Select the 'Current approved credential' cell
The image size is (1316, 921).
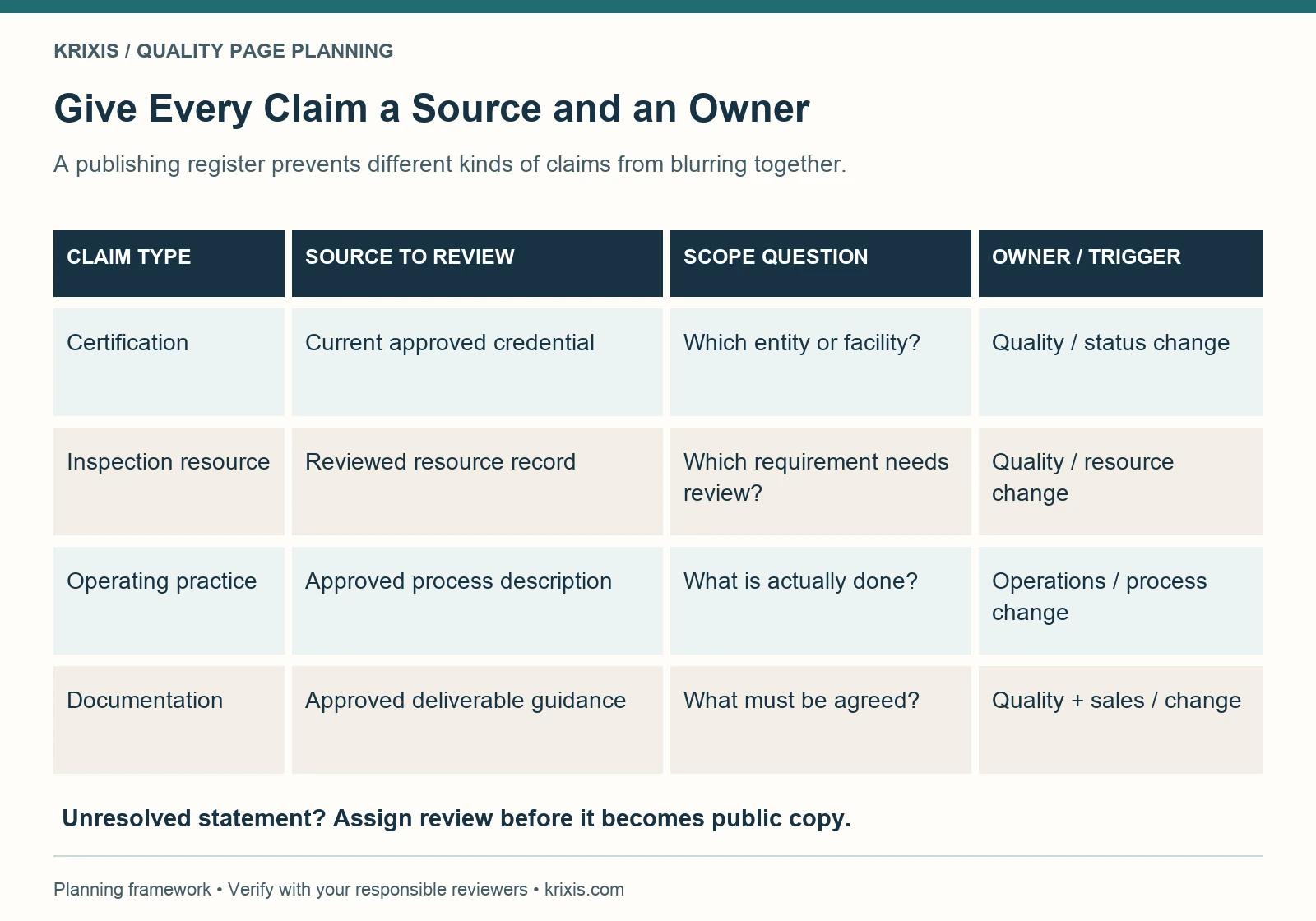tap(477, 362)
